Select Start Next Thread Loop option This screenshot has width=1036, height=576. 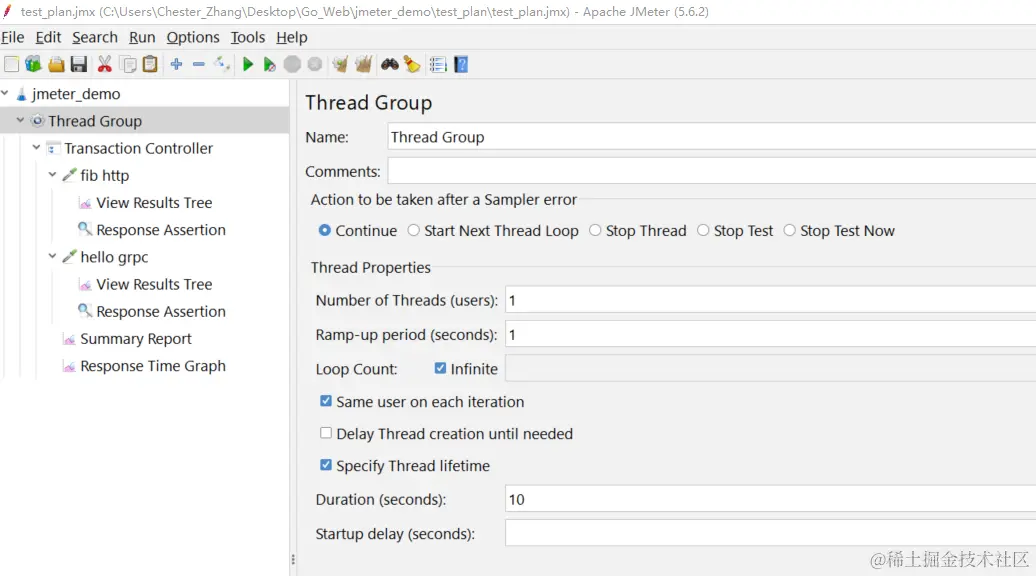pyautogui.click(x=414, y=231)
